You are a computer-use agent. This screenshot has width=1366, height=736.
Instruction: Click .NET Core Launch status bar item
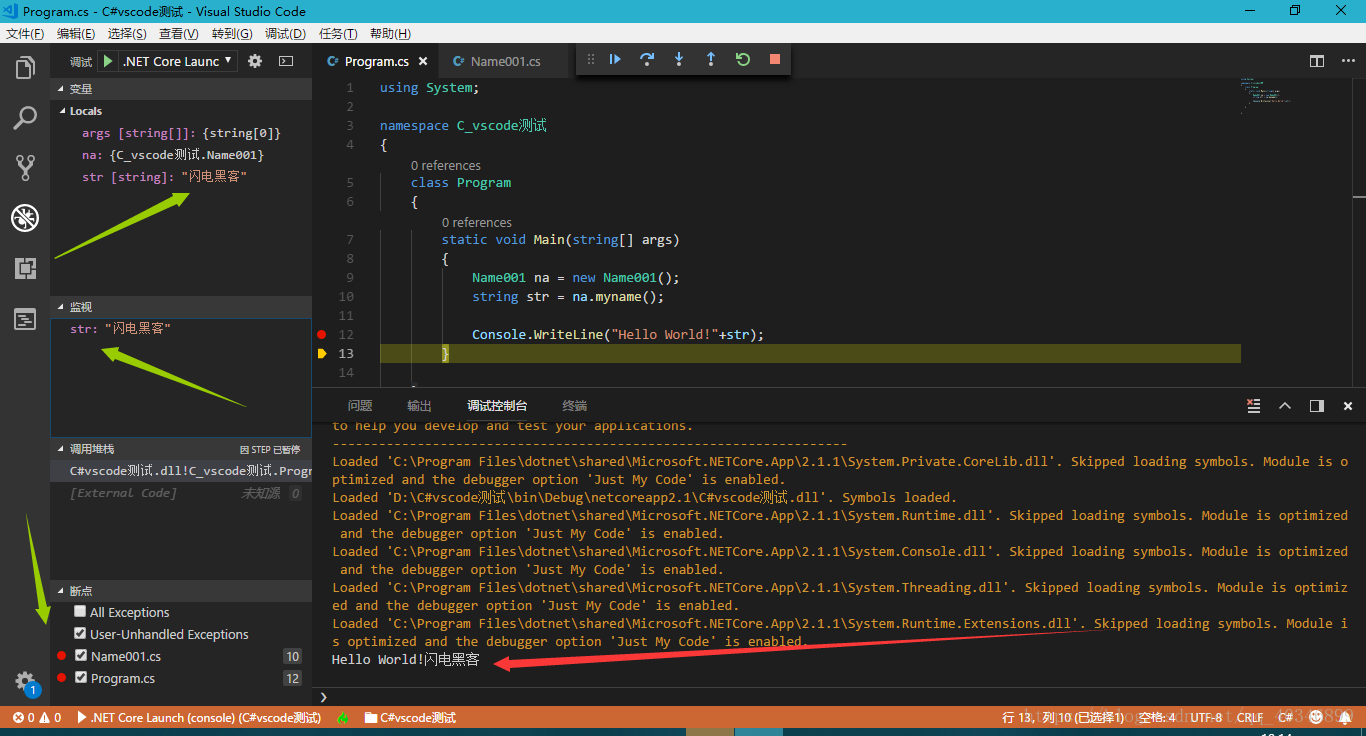(x=199, y=718)
